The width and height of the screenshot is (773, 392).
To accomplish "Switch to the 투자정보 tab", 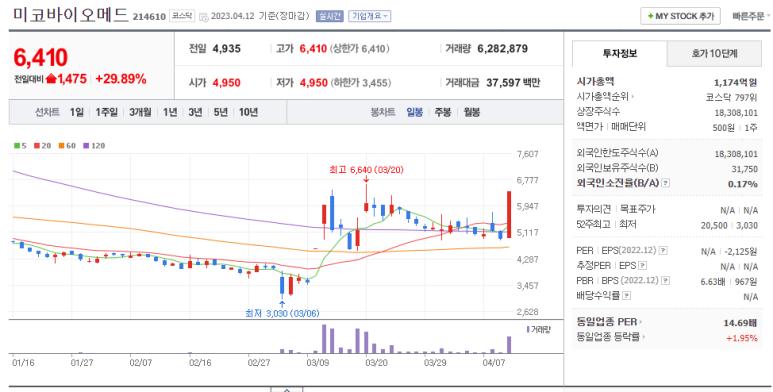I will click(x=620, y=53).
